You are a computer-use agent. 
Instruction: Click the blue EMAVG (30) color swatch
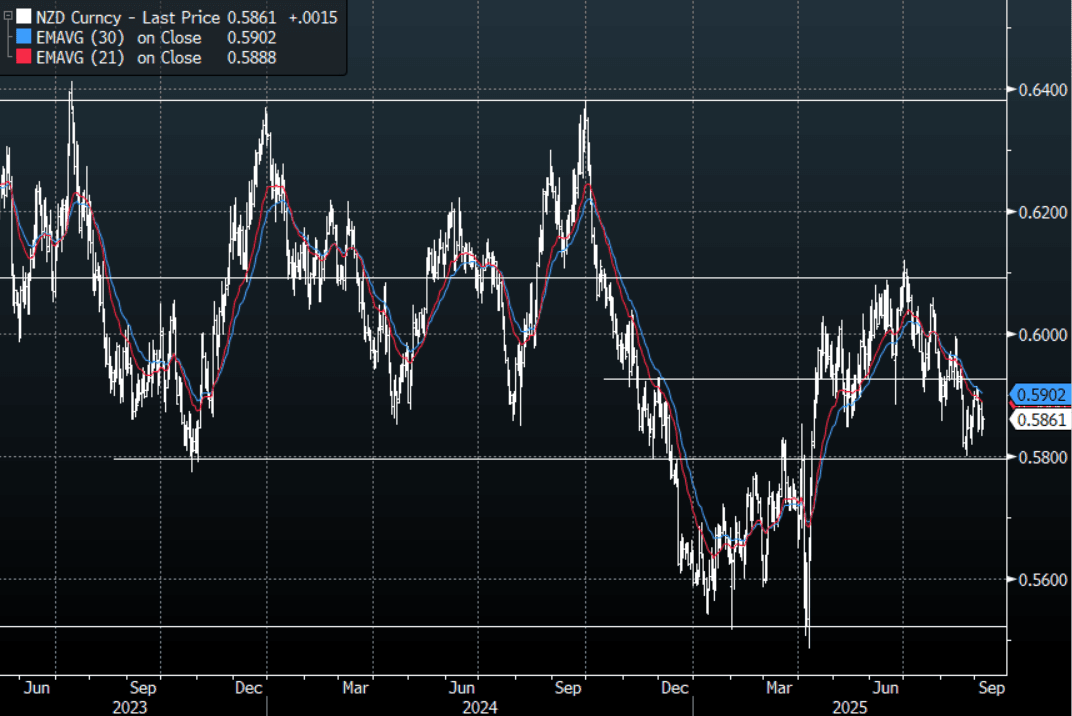coord(23,38)
